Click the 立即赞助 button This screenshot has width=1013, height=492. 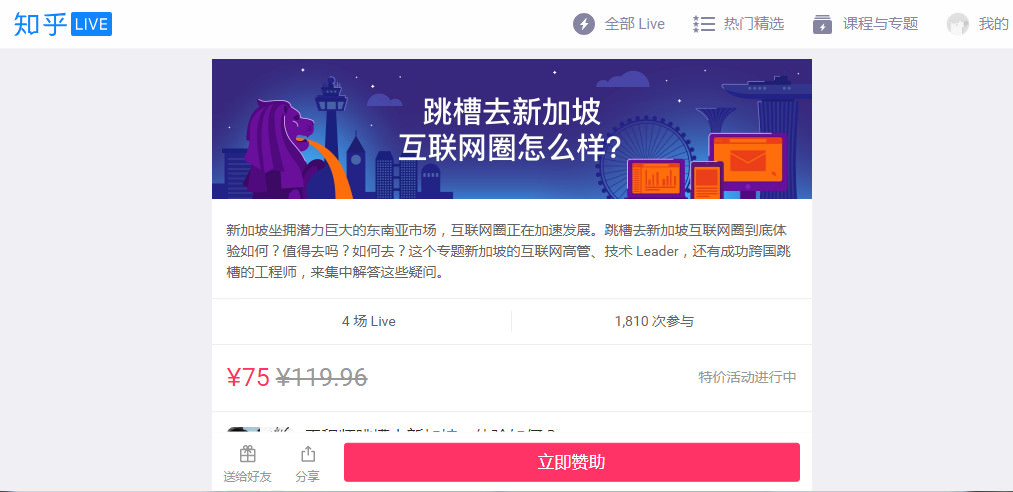coord(572,462)
